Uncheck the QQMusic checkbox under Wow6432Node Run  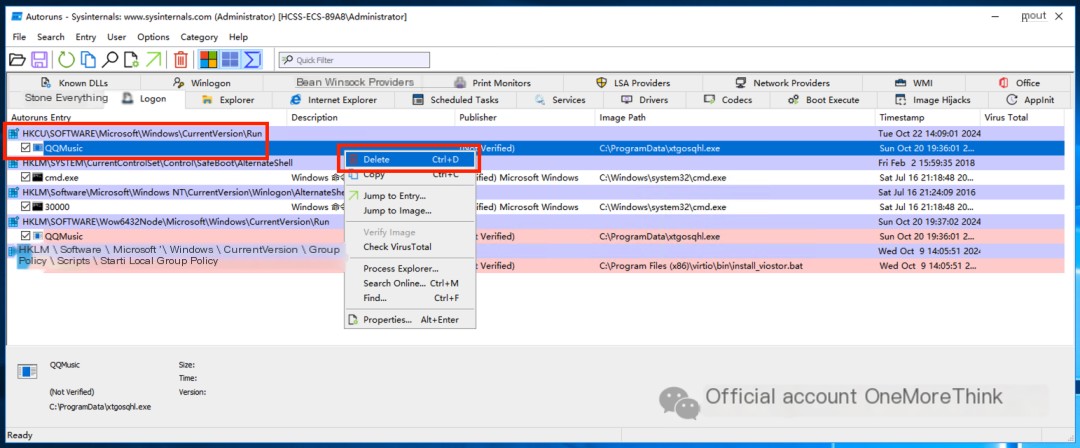click(x=25, y=236)
